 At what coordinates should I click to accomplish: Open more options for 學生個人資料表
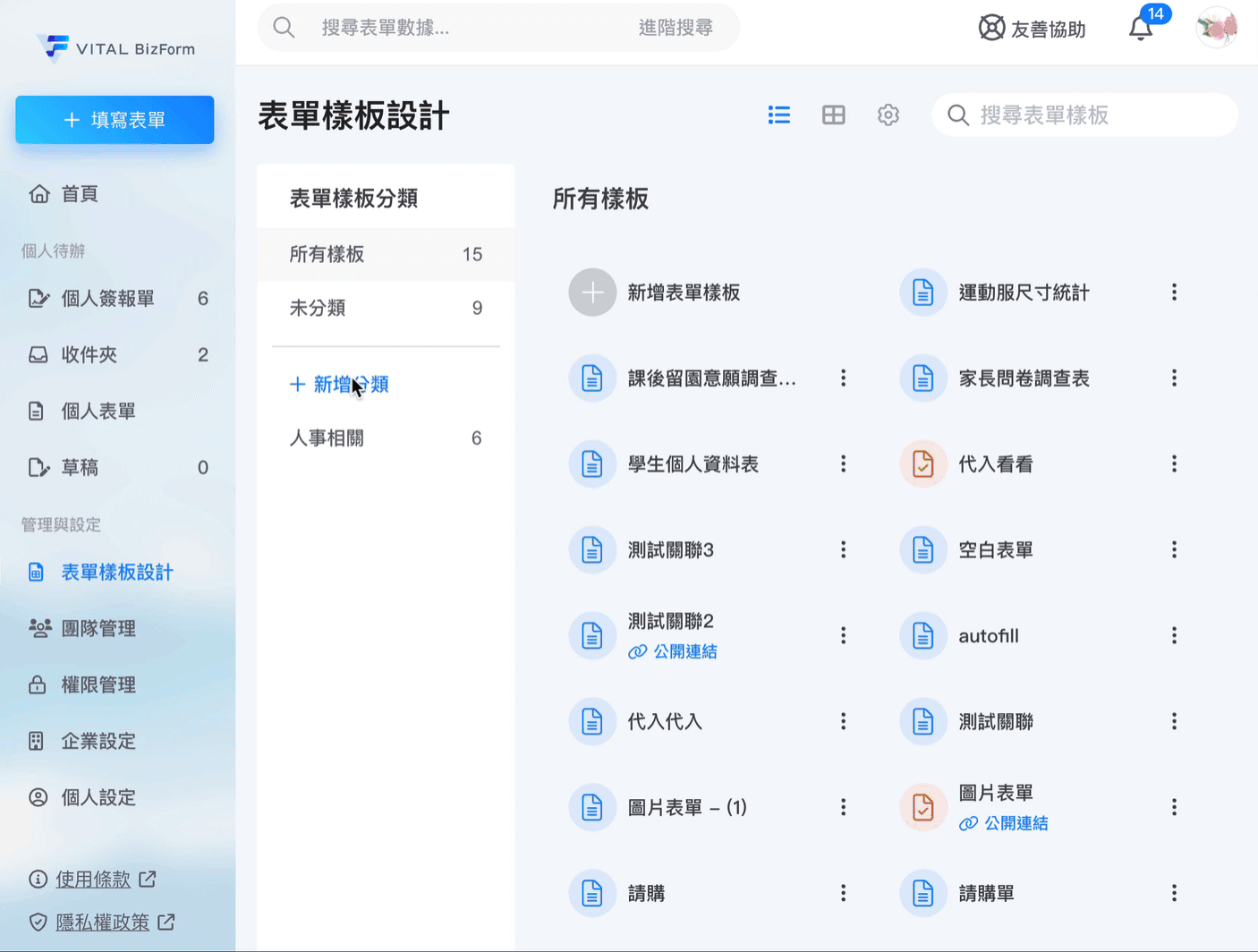tap(843, 464)
